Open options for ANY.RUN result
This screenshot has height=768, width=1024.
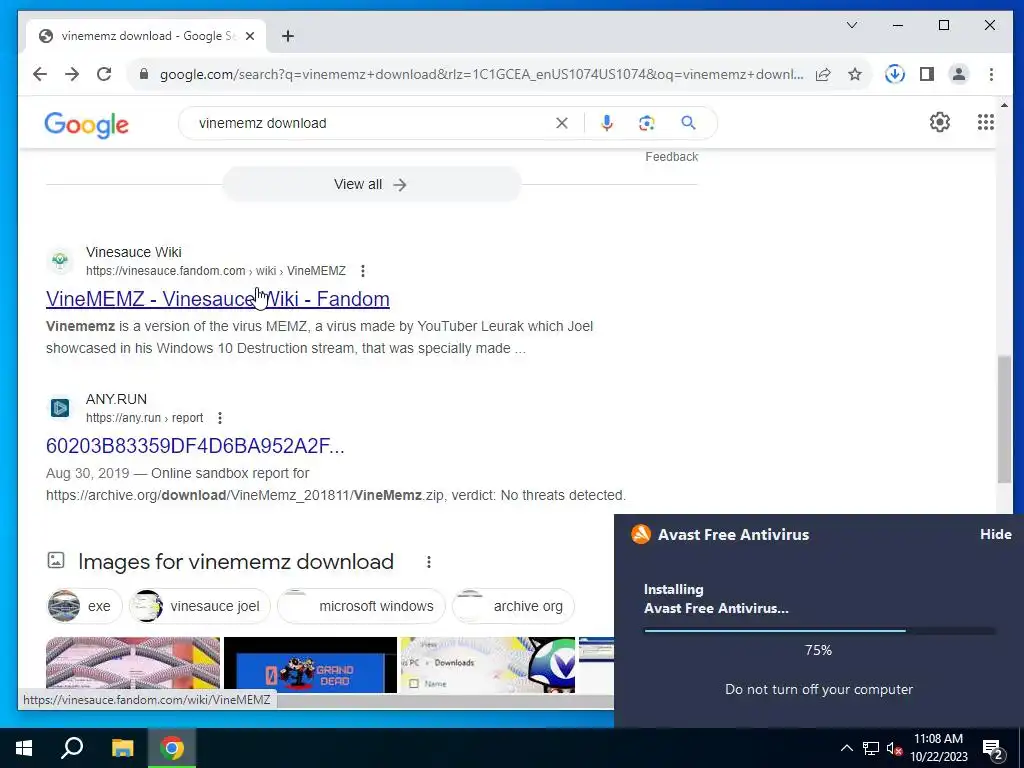tap(220, 418)
